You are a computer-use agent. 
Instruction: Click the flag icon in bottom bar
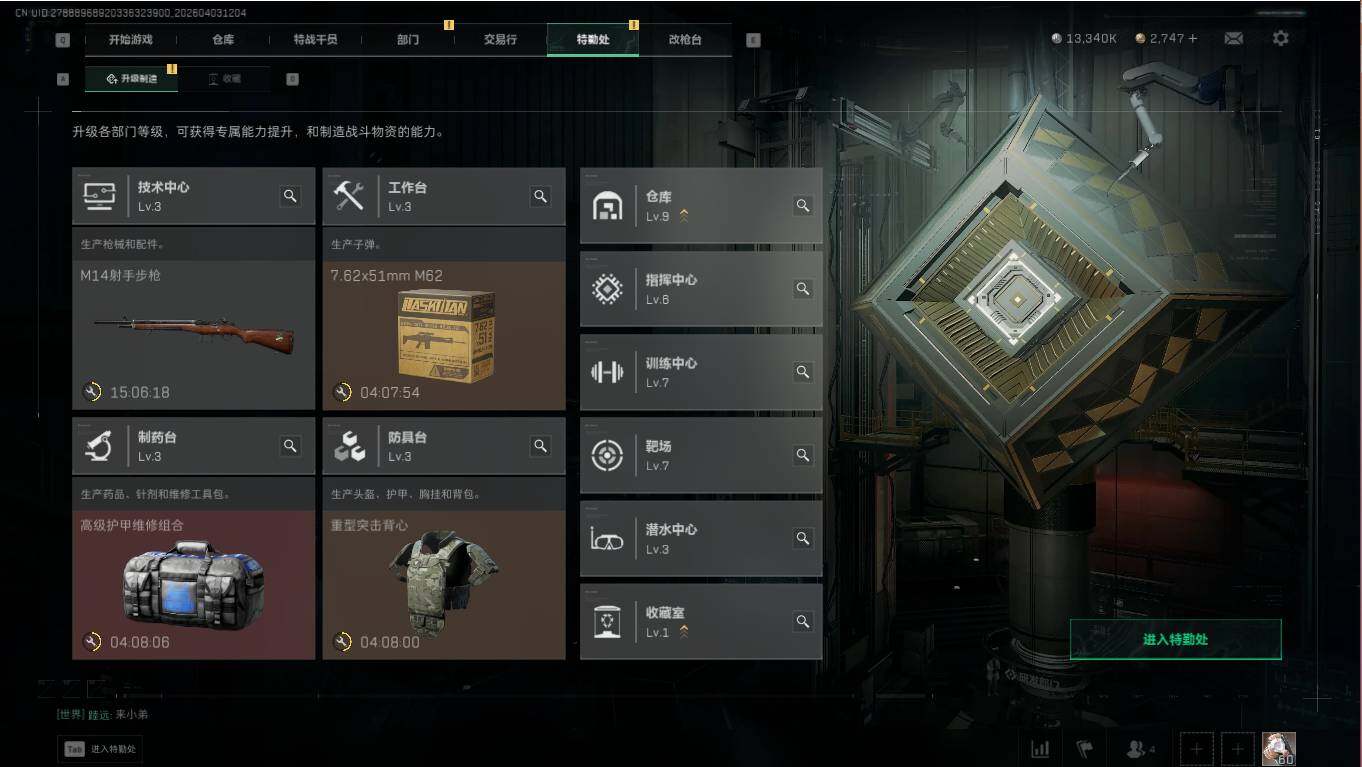click(x=1084, y=748)
